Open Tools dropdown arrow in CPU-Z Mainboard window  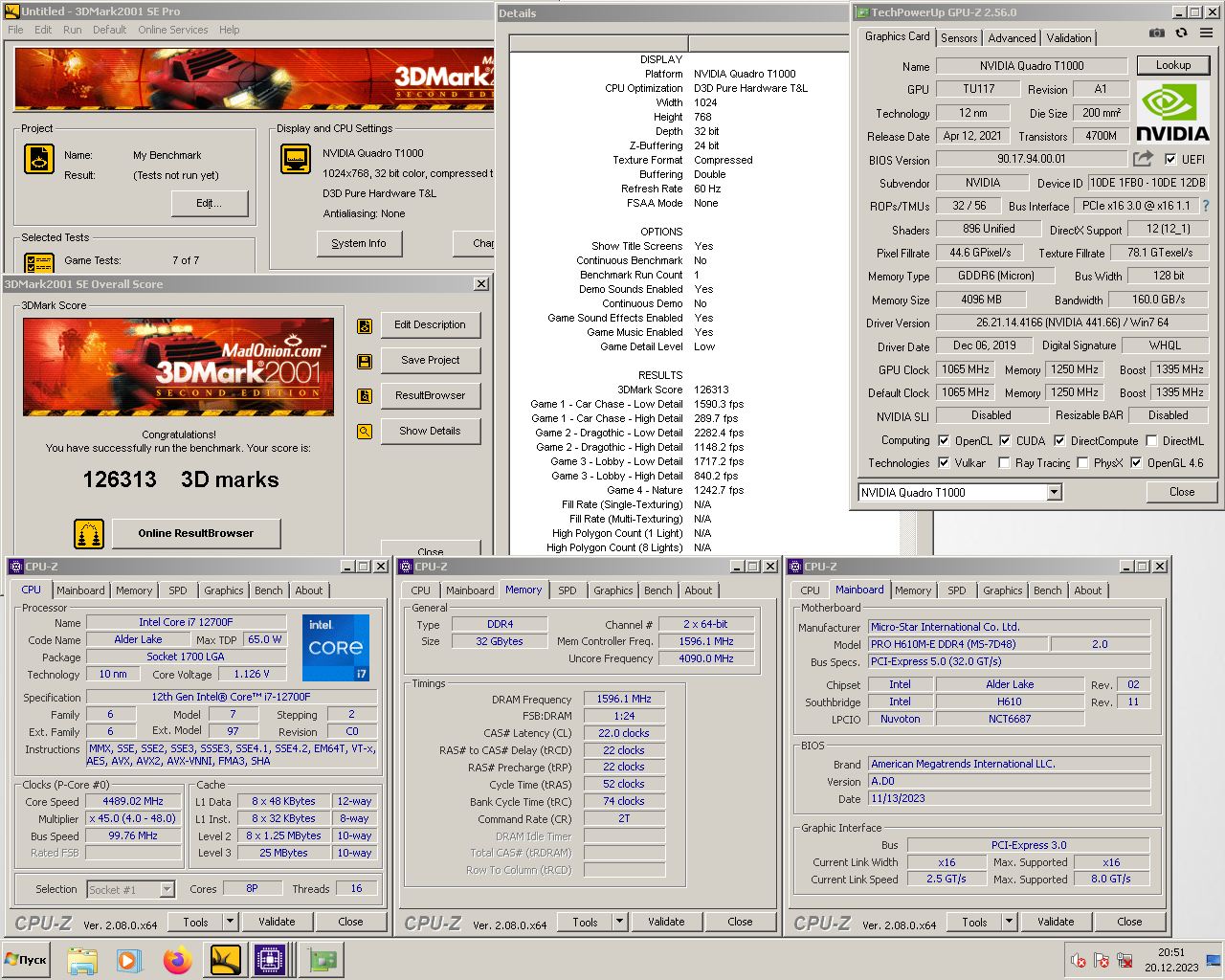tap(1009, 923)
